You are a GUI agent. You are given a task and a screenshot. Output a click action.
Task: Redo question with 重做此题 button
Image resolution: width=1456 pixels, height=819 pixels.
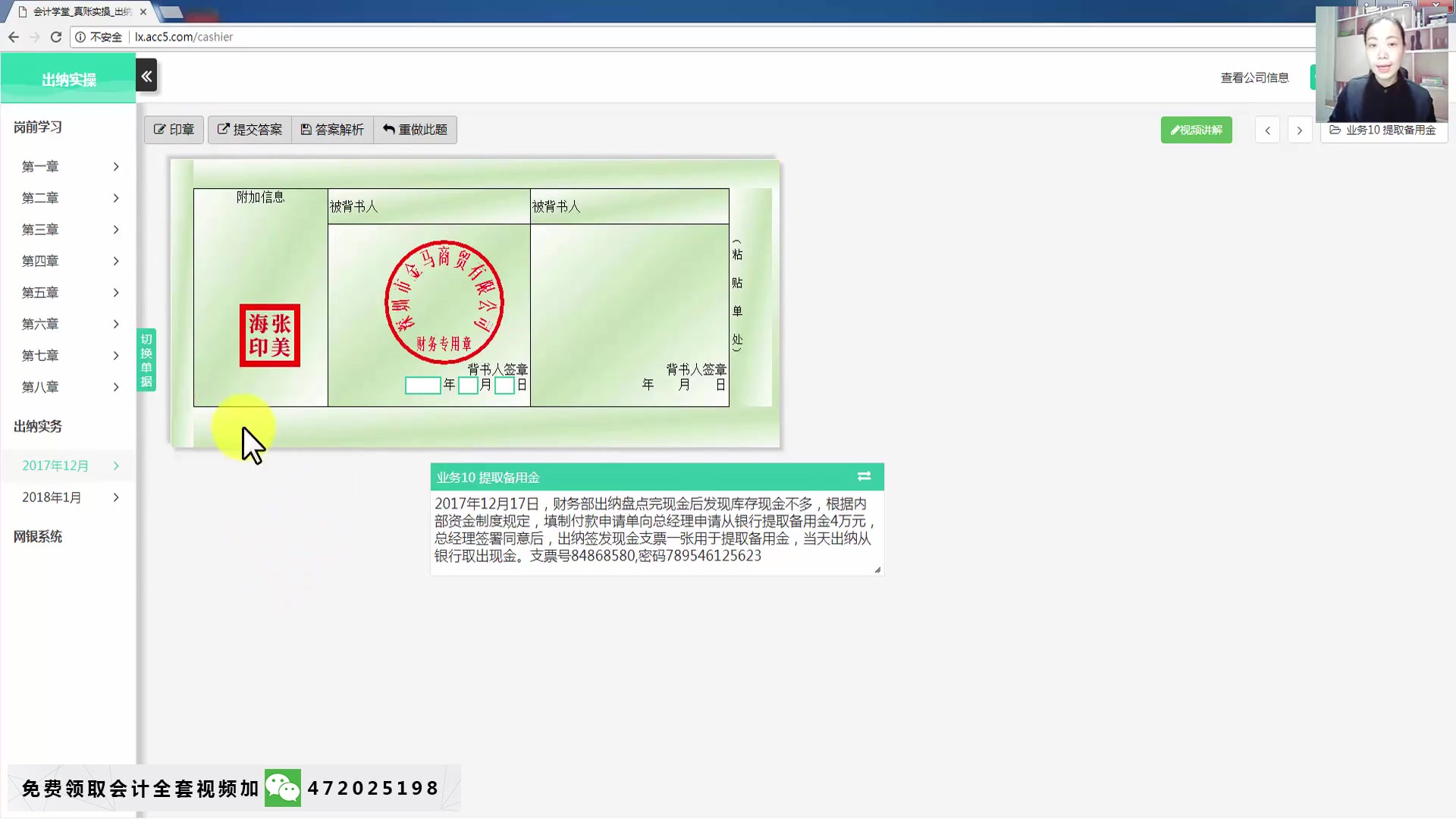pos(415,130)
